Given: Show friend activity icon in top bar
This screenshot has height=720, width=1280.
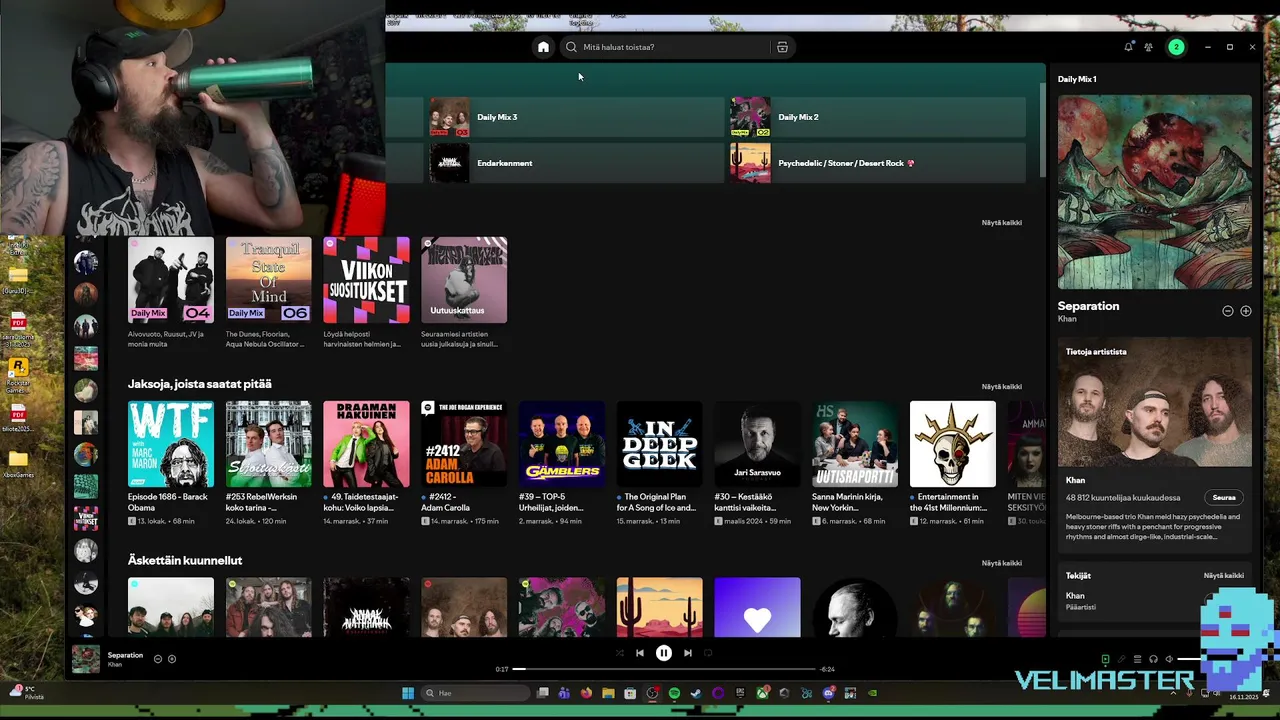Looking at the screenshot, I should (1149, 47).
